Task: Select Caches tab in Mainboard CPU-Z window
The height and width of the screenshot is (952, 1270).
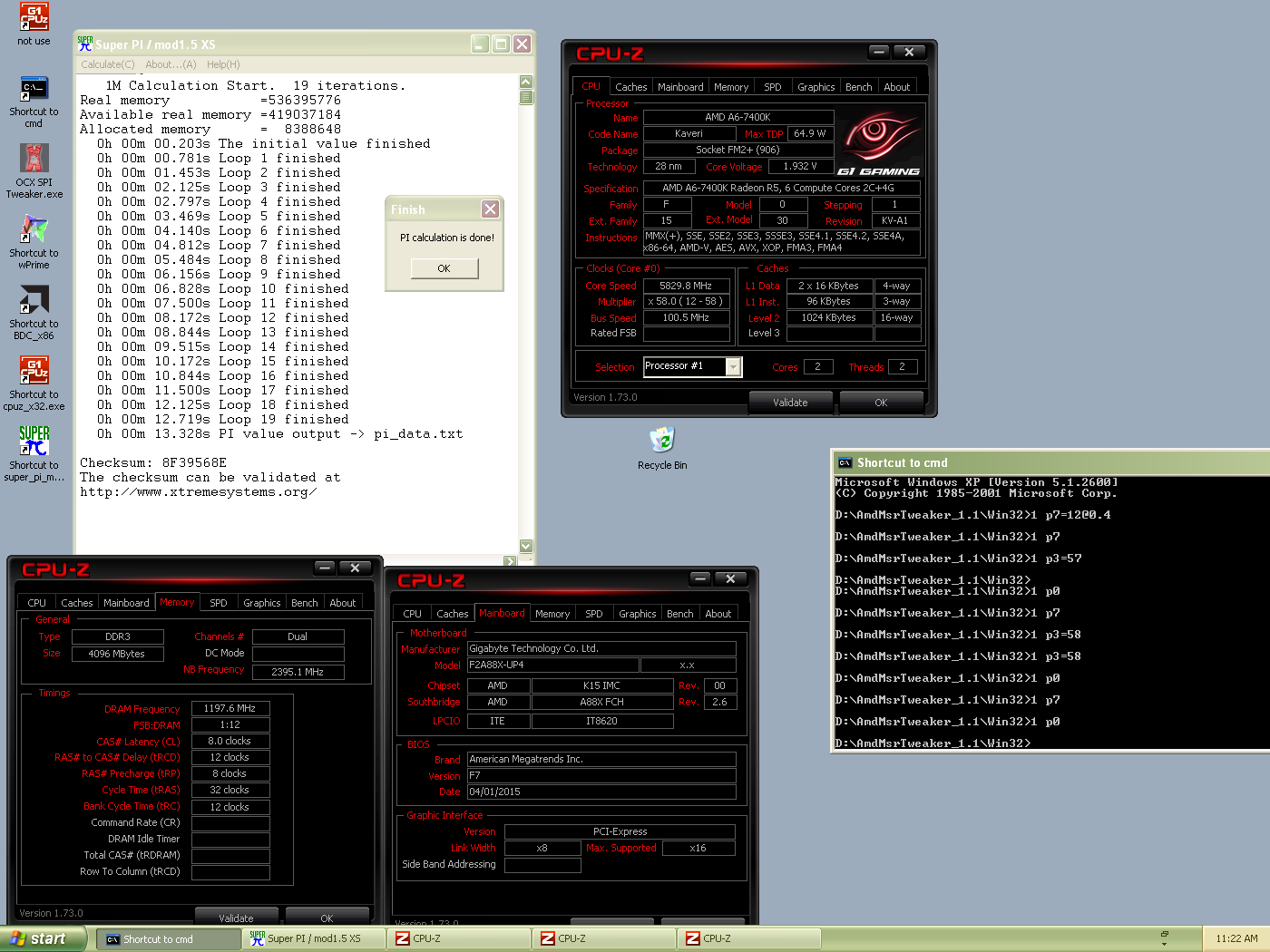Action: [x=453, y=614]
